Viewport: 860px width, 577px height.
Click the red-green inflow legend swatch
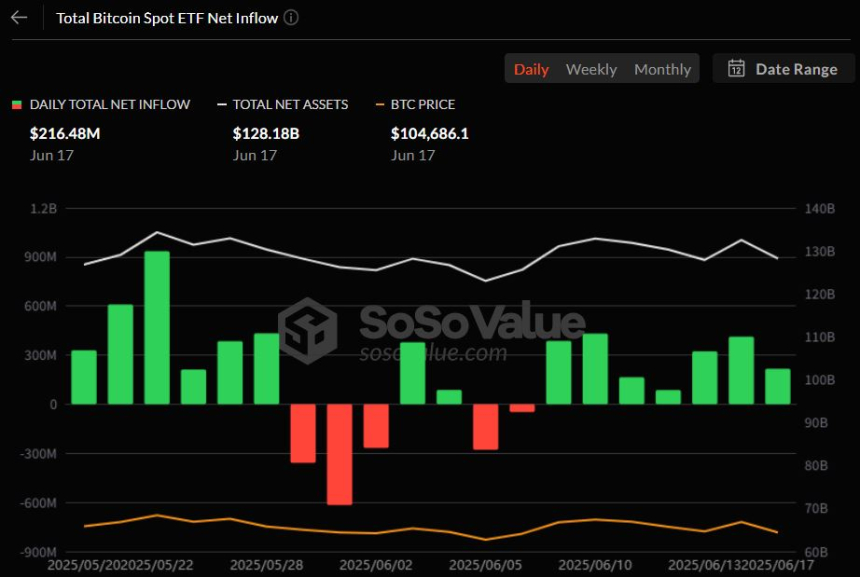click(17, 104)
